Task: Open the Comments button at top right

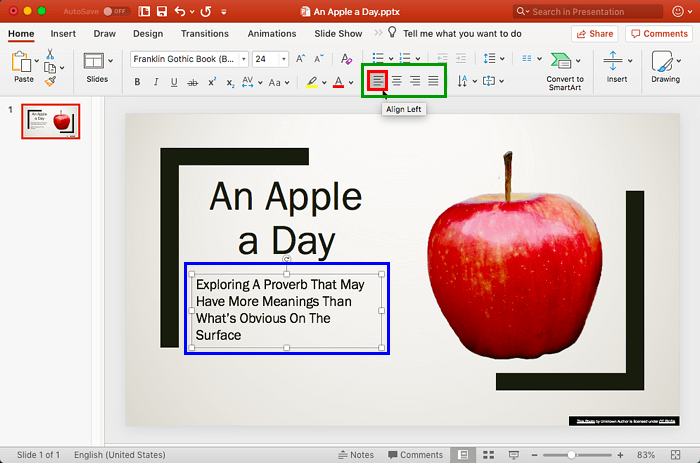Action: point(658,33)
